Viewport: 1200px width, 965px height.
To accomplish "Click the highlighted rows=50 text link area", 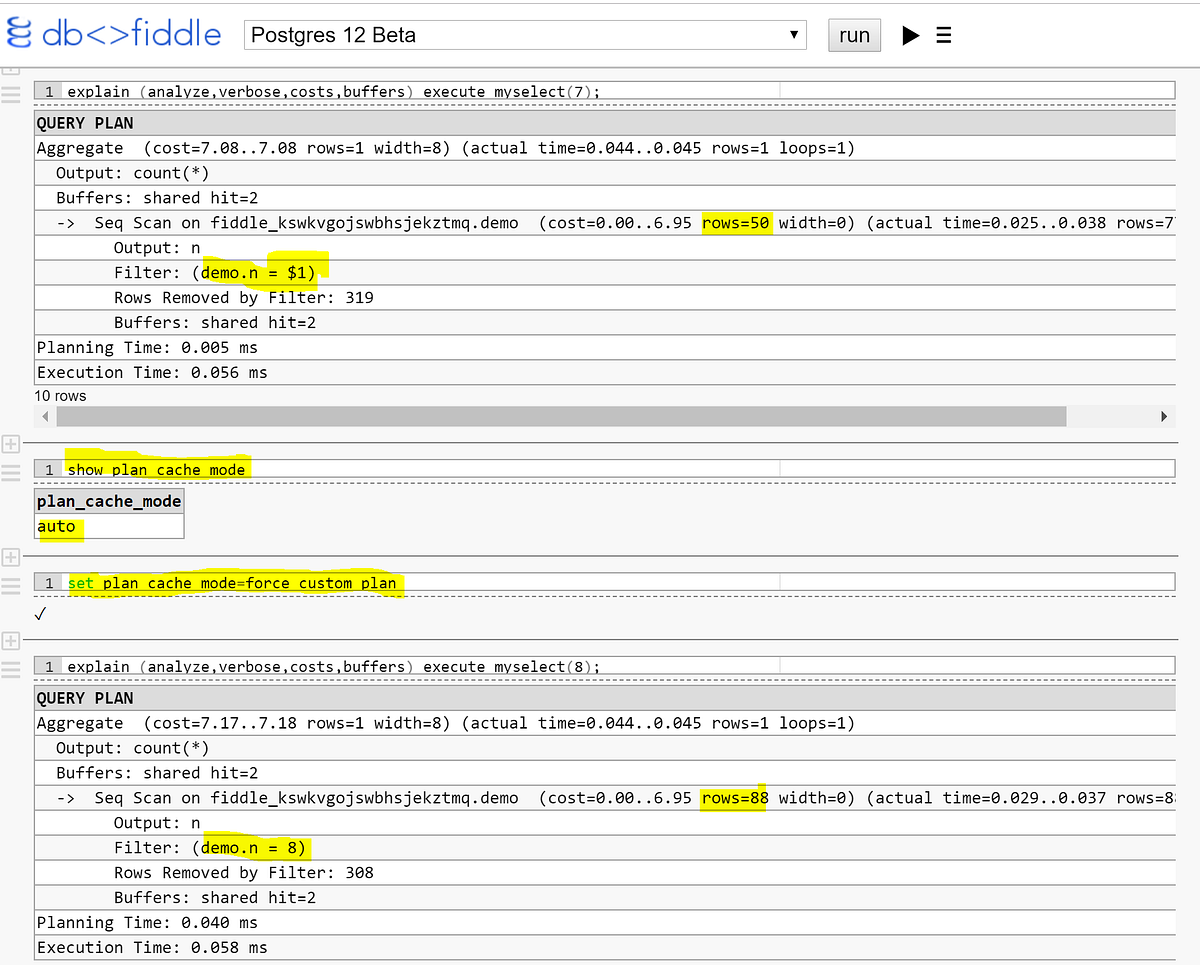I will [736, 222].
